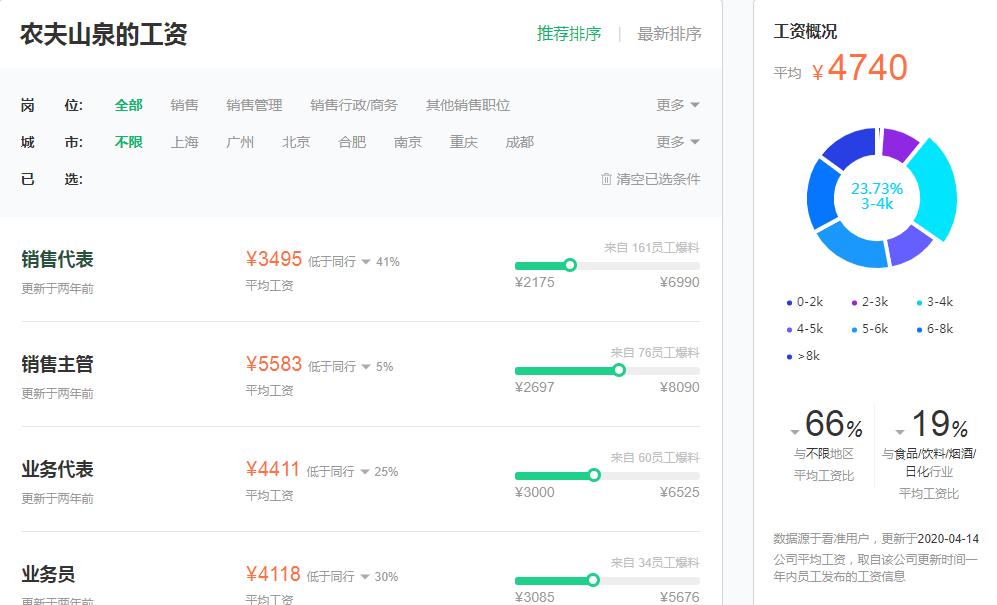Click 来自 60员工爆料 text

click(x=655, y=457)
